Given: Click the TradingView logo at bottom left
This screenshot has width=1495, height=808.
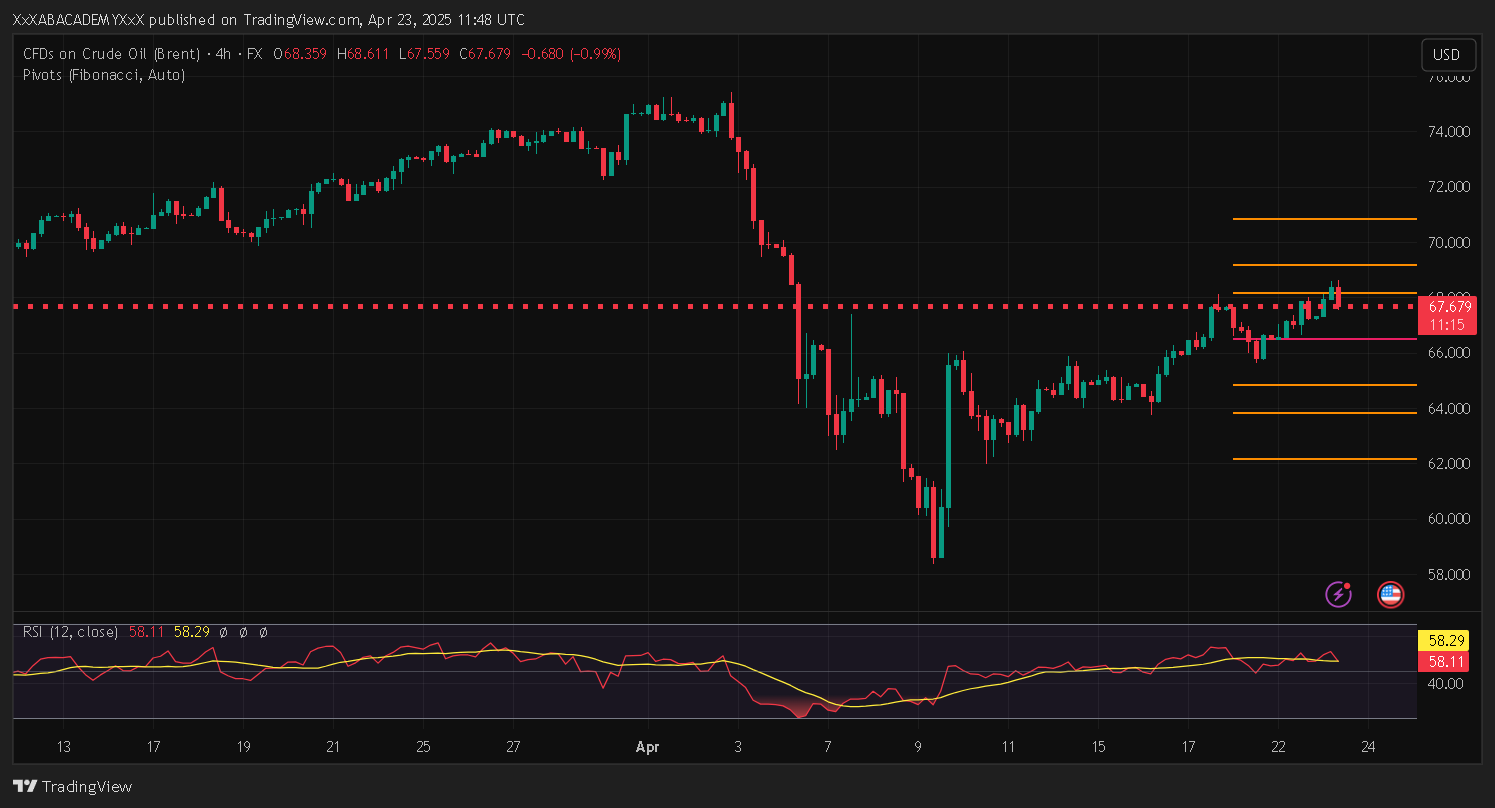Looking at the screenshot, I should click(x=72, y=786).
